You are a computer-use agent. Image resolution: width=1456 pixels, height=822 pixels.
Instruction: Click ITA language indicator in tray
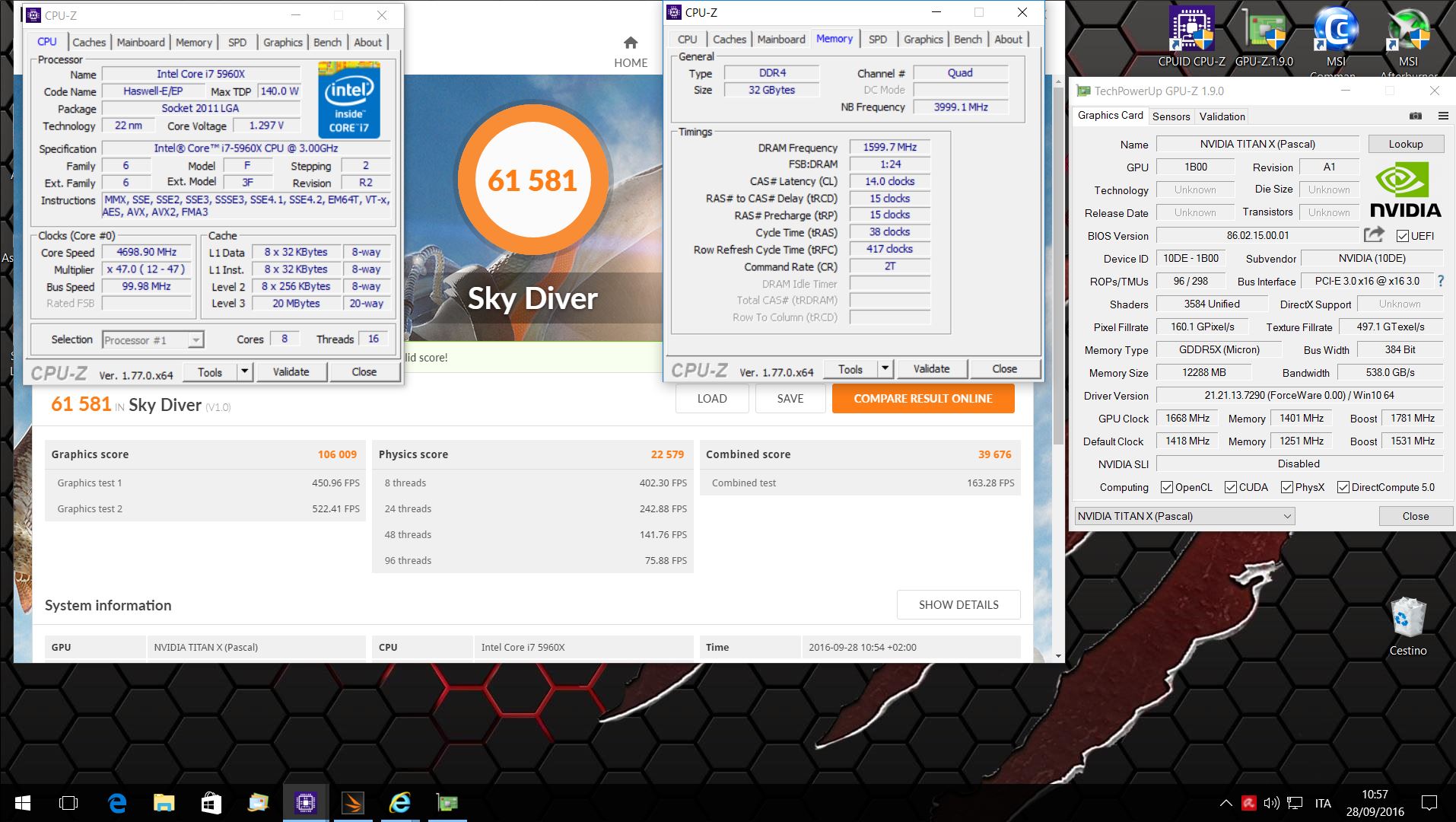(1323, 803)
